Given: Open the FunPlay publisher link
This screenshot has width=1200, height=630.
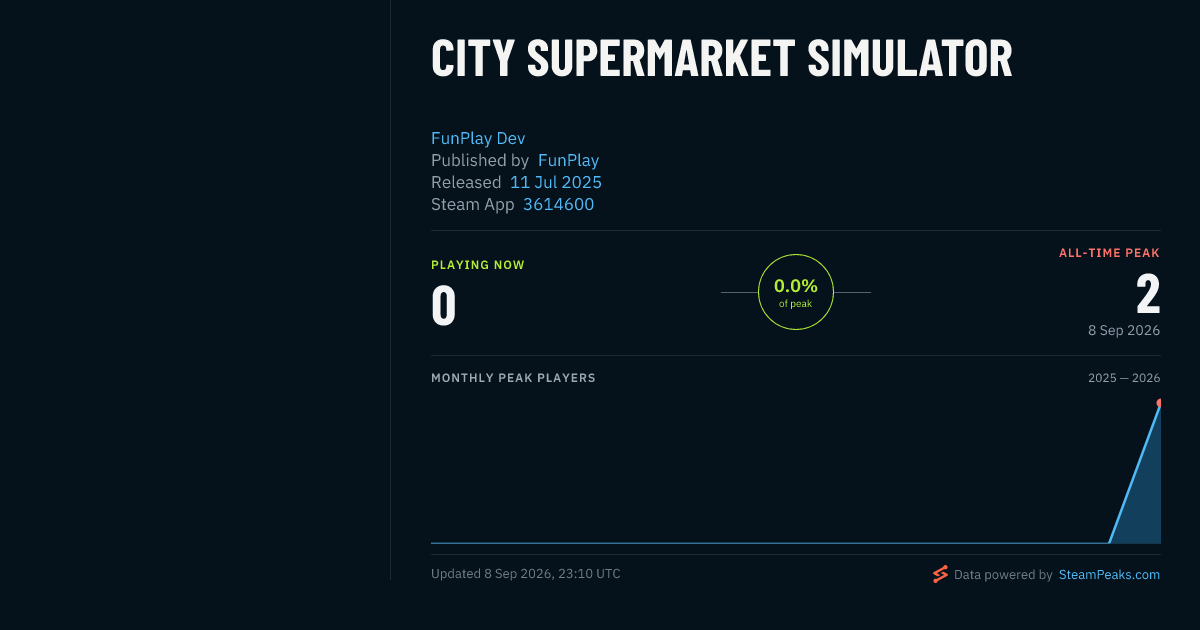Looking at the screenshot, I should tap(568, 160).
